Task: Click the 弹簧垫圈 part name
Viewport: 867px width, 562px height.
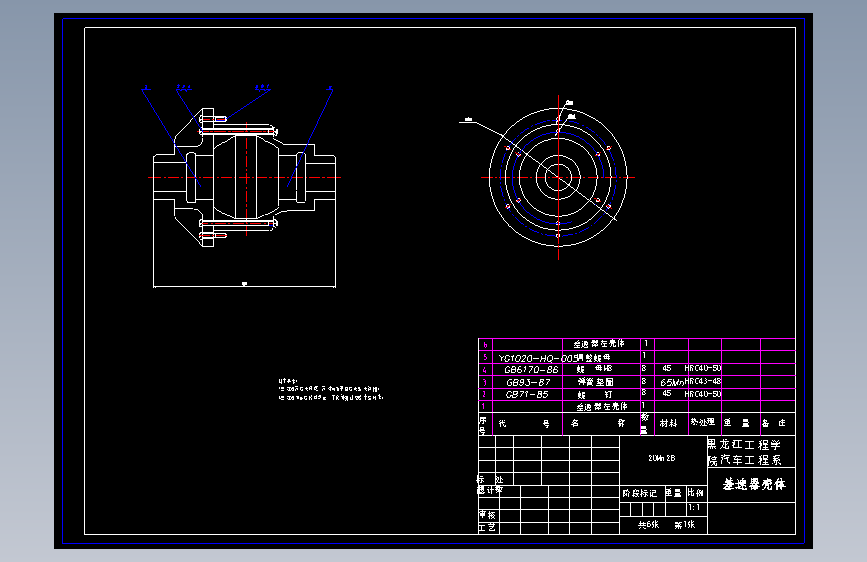Action: coord(596,382)
